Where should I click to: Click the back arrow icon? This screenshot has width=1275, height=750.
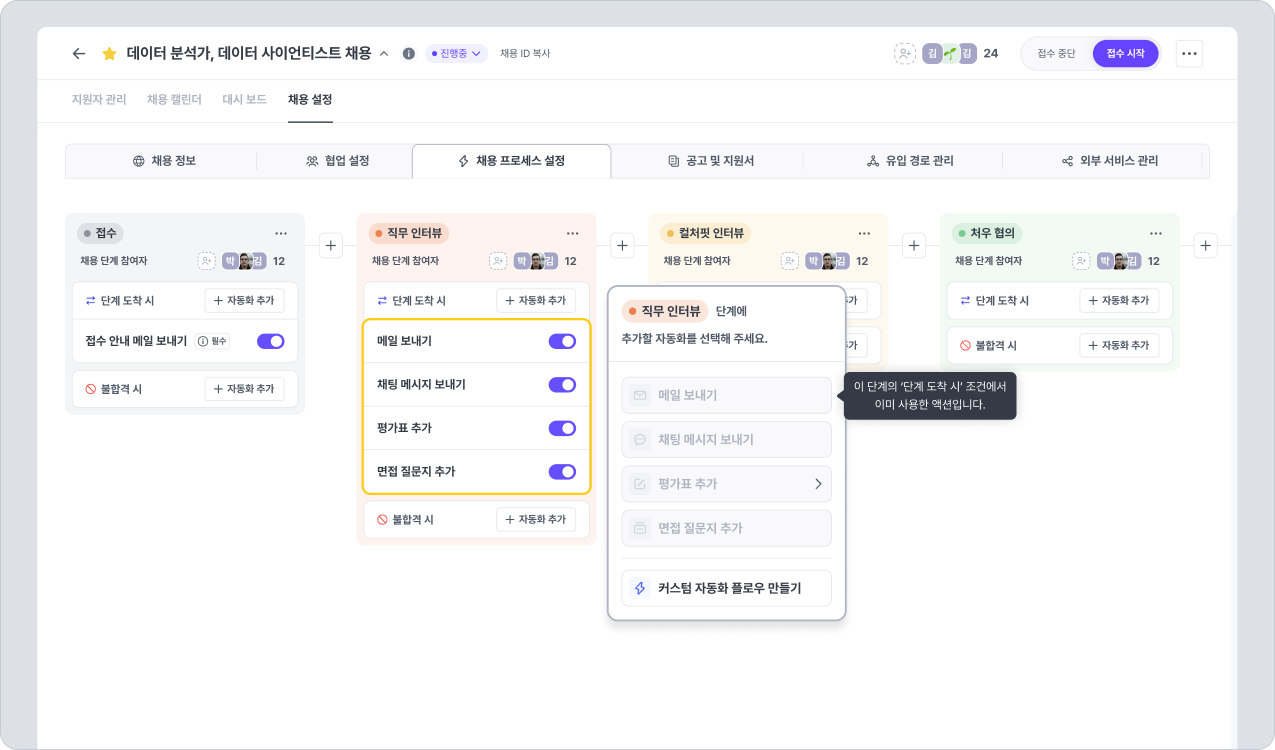click(x=79, y=54)
